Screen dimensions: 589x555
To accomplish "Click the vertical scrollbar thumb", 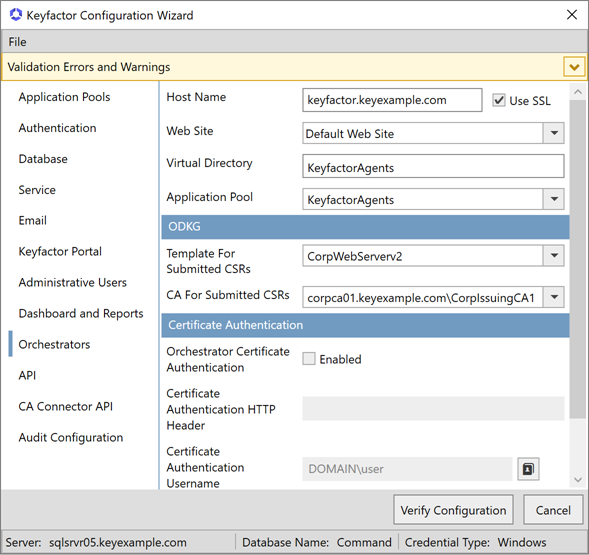I will (x=578, y=259).
